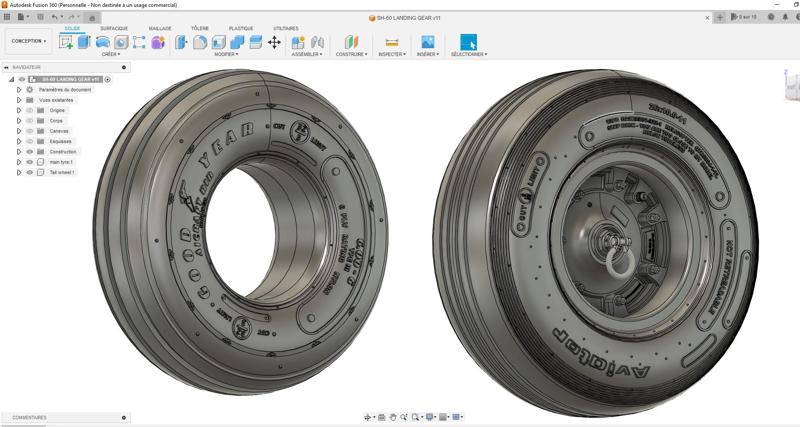Open the CONCEPTION workspace dropdown

[29, 41]
